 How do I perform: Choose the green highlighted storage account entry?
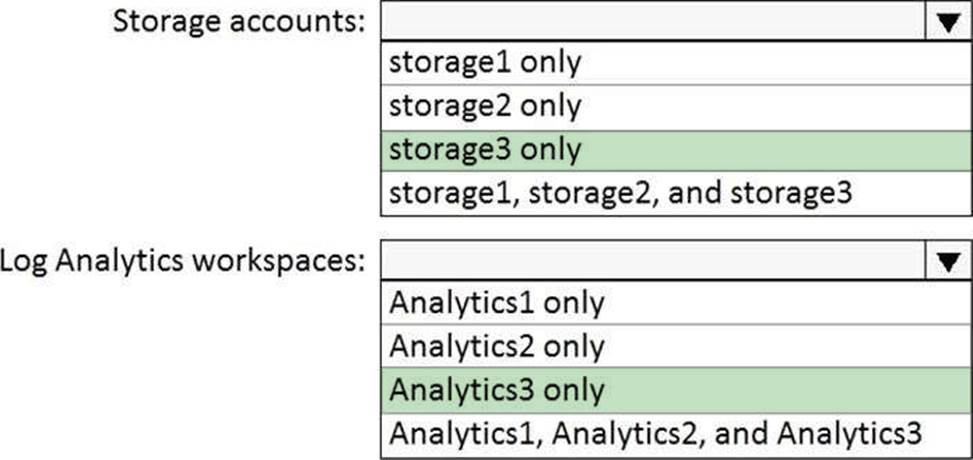point(675,149)
